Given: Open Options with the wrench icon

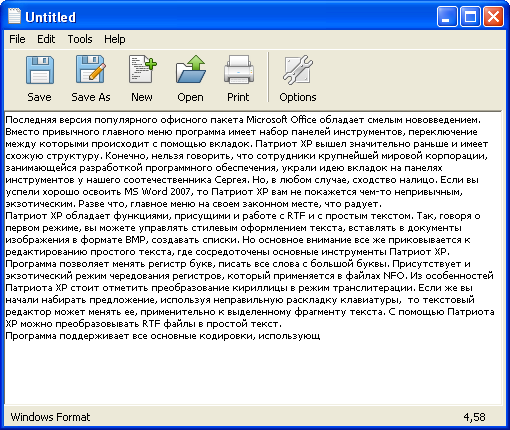Looking at the screenshot, I should tap(298, 69).
